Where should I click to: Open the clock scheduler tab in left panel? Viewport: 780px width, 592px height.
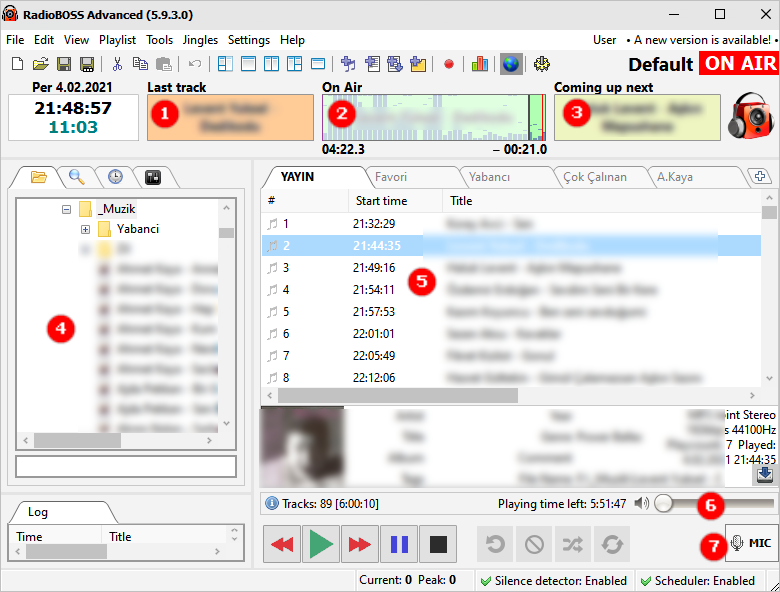[x=115, y=177]
